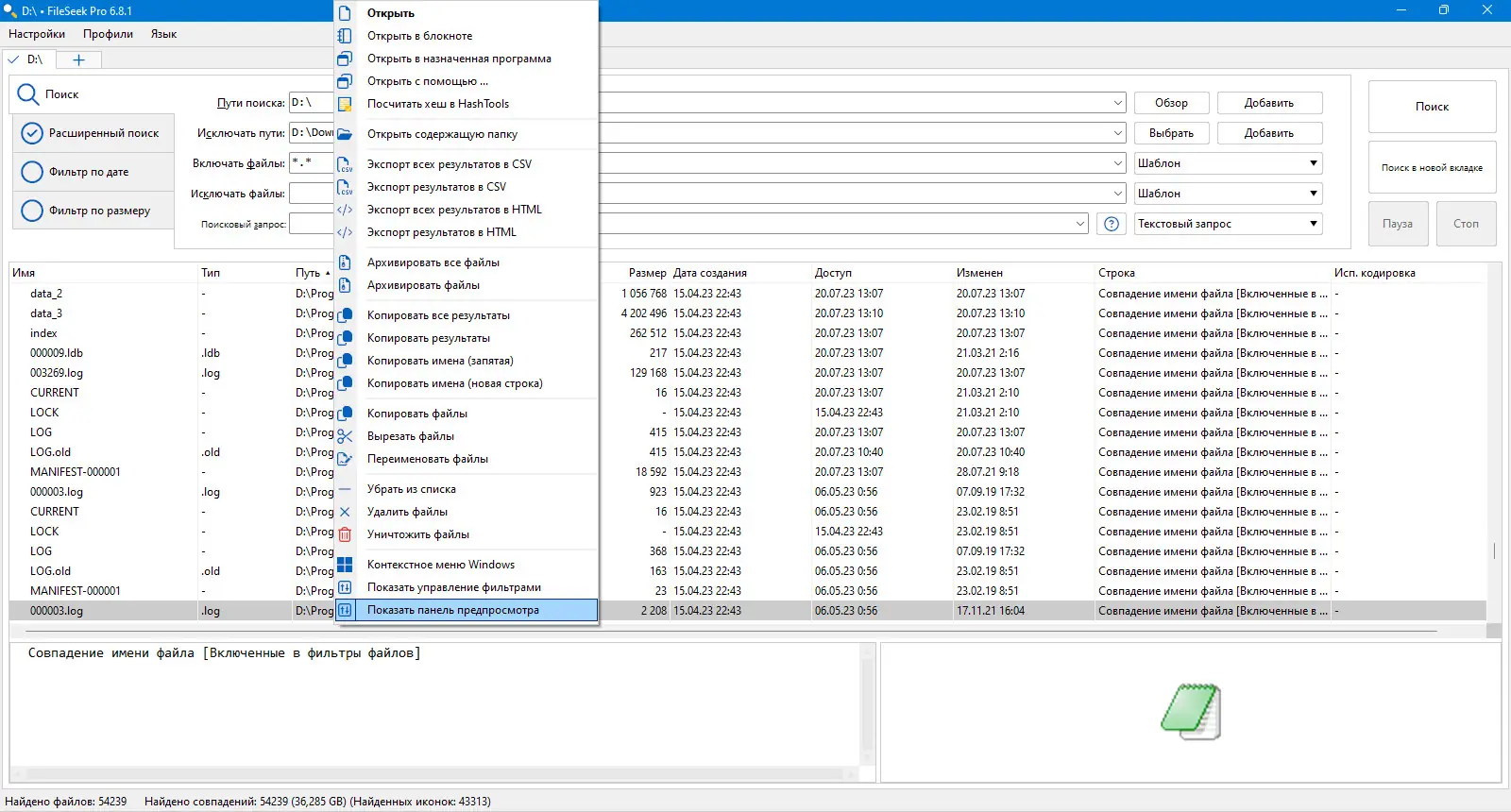Viewport: 1511px width, 812px height.
Task: Click 'Добавить' button next to 'Обзор'
Action: [x=1269, y=103]
